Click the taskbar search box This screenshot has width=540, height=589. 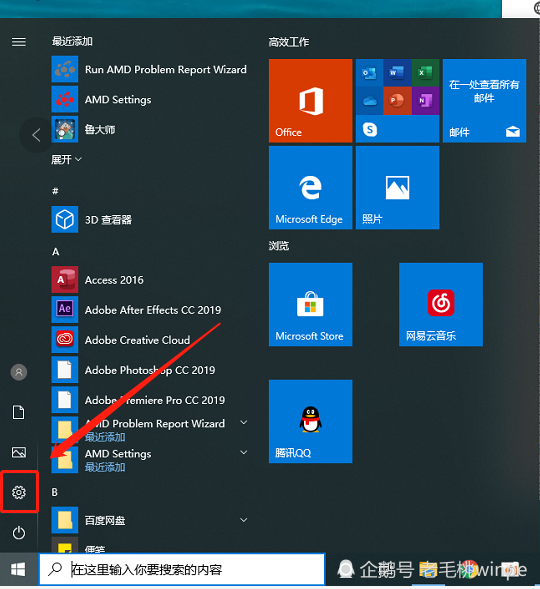coord(182,569)
